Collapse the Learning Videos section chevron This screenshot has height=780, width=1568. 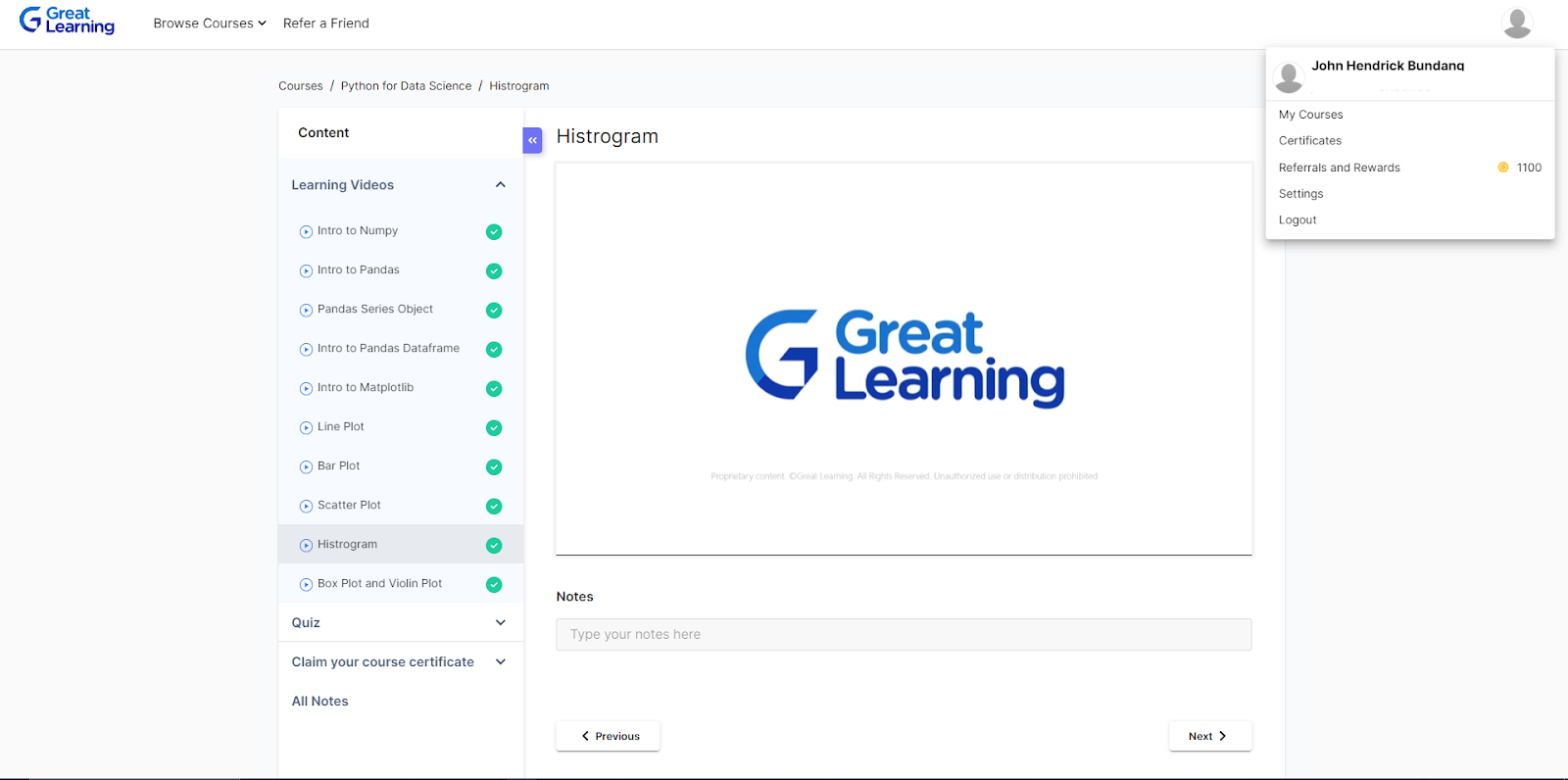501,184
